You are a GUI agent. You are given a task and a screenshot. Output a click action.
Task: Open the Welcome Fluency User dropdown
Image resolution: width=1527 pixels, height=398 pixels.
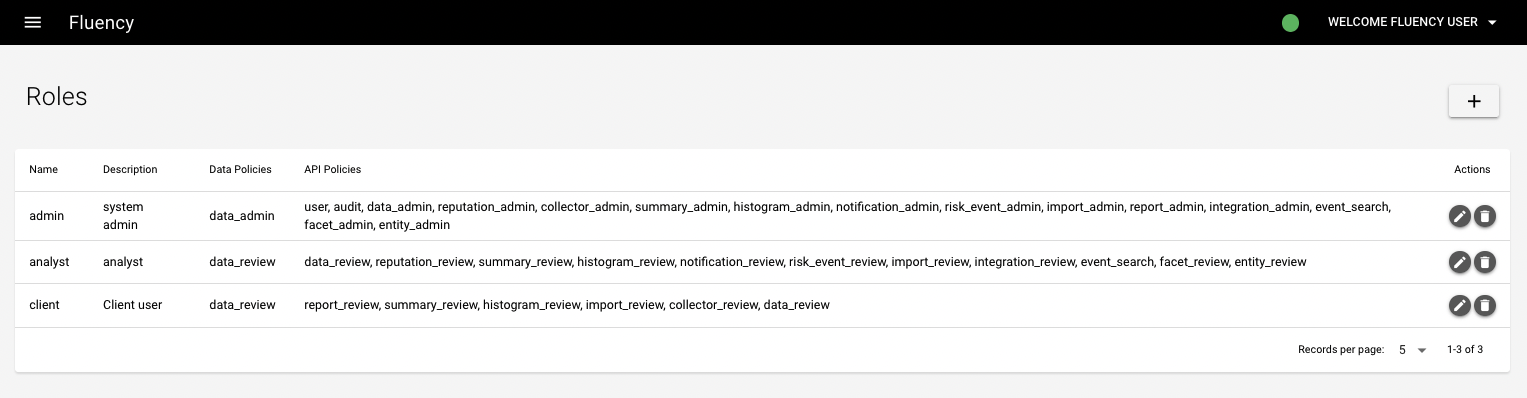click(1412, 22)
